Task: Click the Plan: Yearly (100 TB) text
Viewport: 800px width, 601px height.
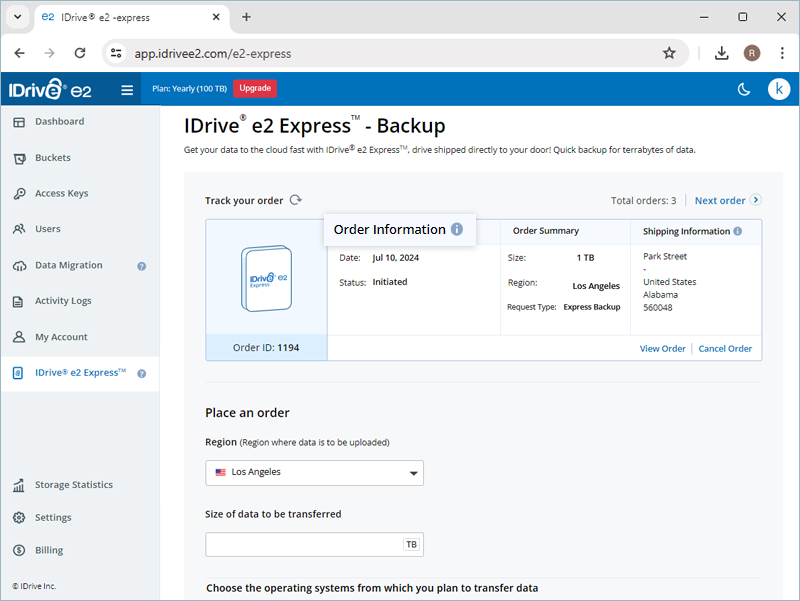Action: tap(189, 89)
